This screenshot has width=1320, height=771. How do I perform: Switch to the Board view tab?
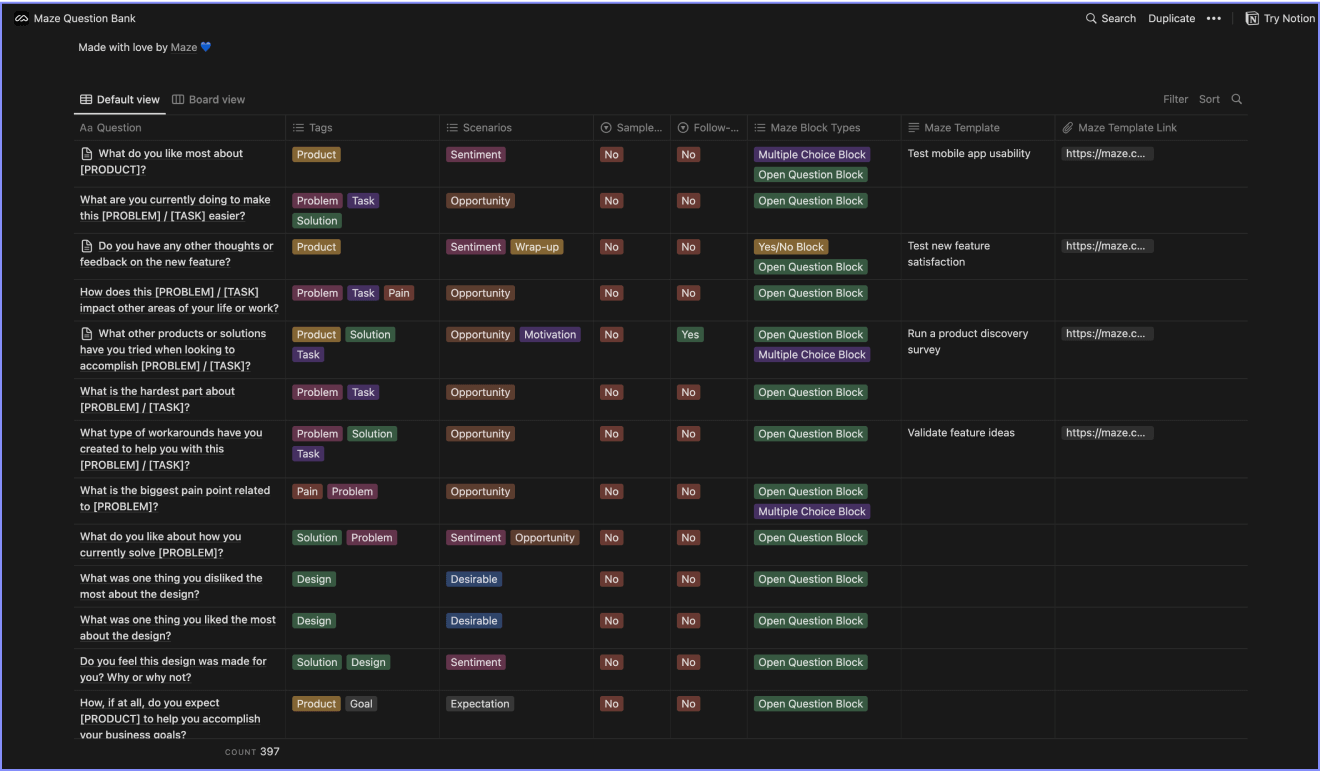[x=209, y=99]
